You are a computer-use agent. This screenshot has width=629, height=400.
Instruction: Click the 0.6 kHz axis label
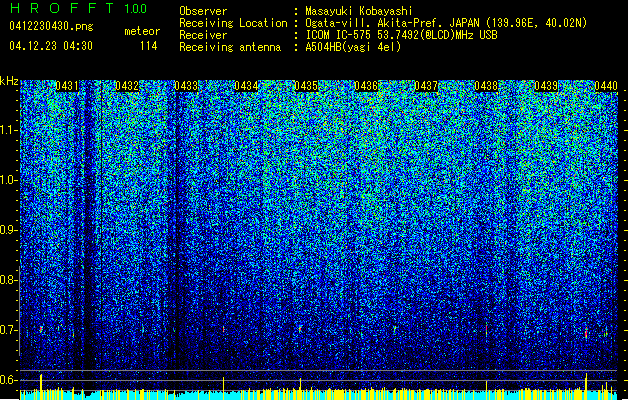9,380
